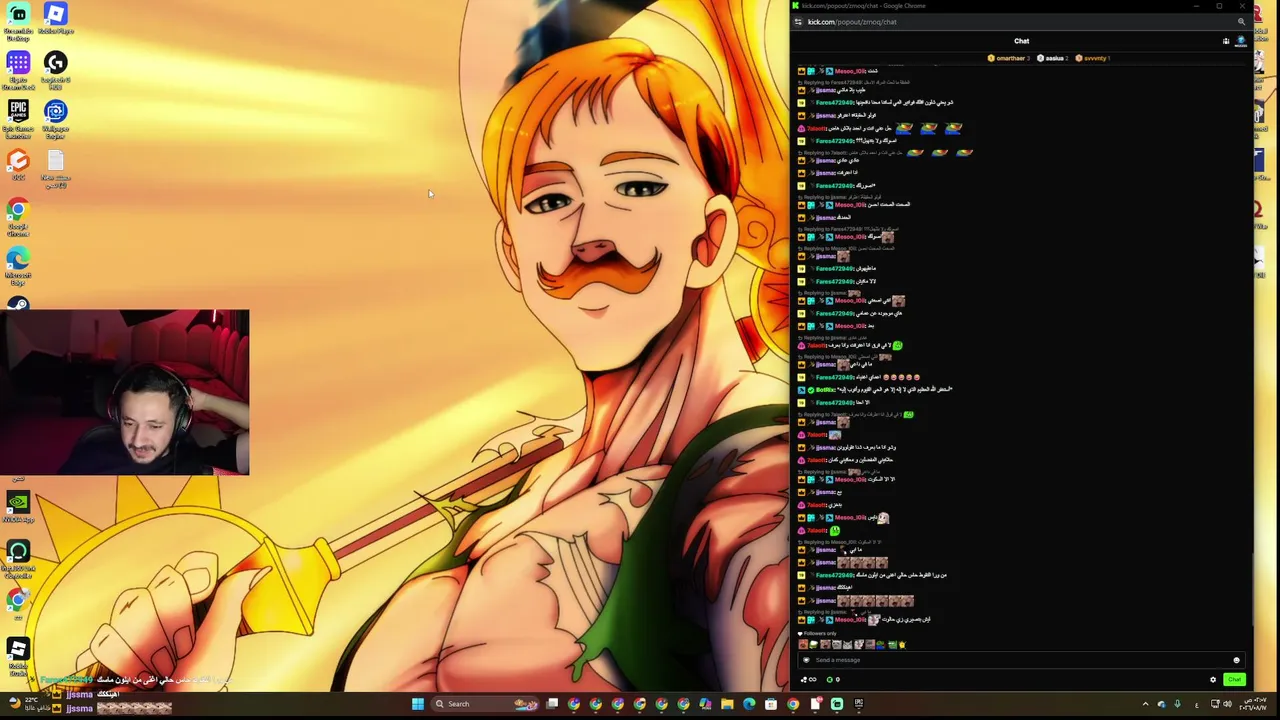This screenshot has width=1280, height=720.
Task: Open the Logitech G HUB desktop shortcut
Action: [55, 71]
